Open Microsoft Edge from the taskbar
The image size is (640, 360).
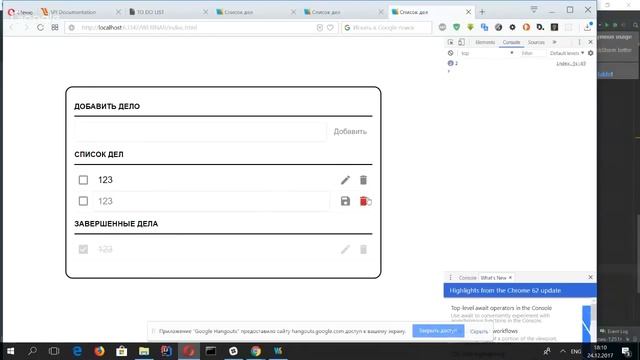pos(77,351)
